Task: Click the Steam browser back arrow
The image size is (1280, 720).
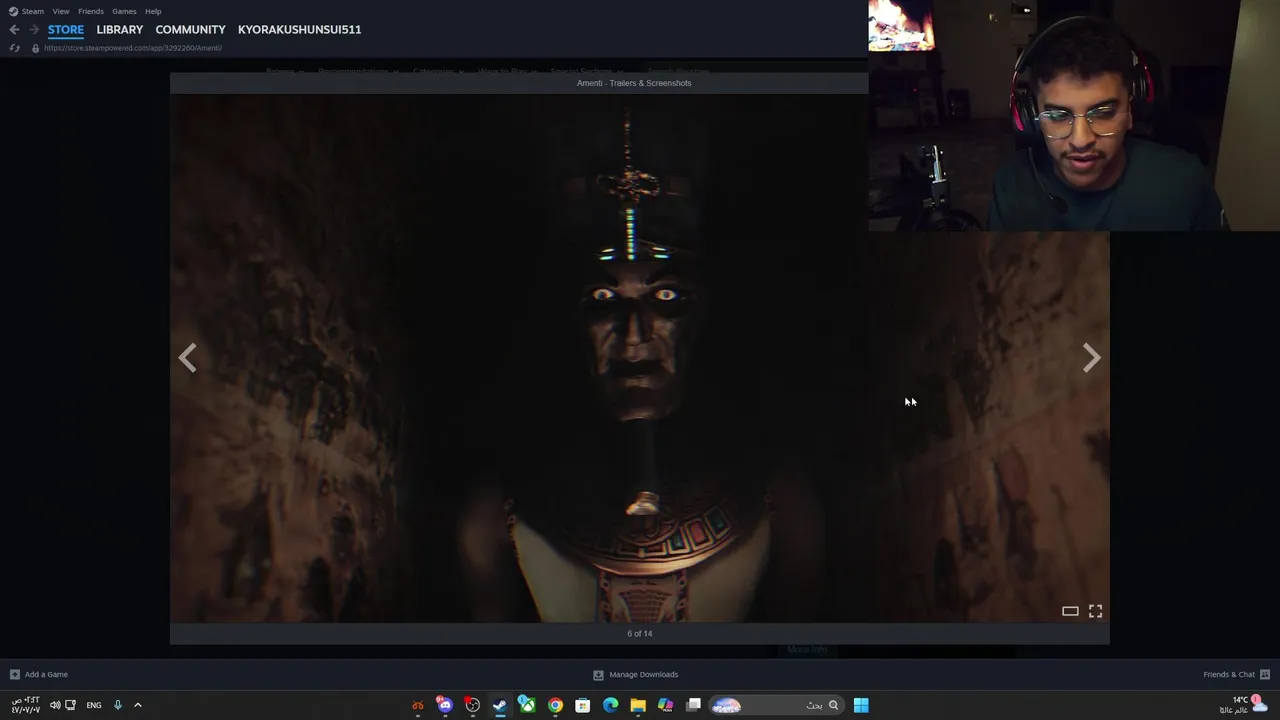Action: pyautogui.click(x=14, y=30)
